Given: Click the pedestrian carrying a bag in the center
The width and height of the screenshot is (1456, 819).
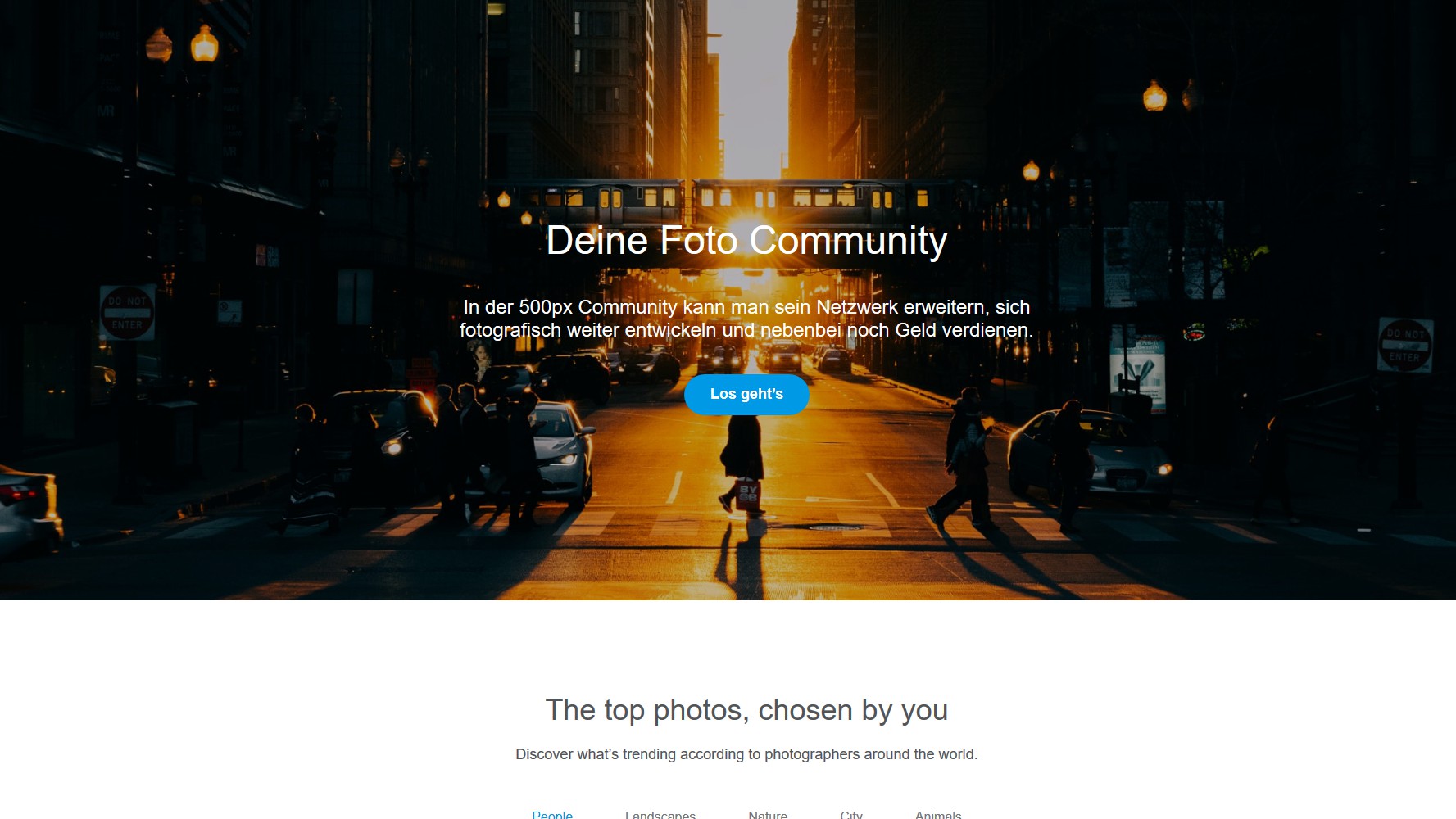Looking at the screenshot, I should pos(744,463).
